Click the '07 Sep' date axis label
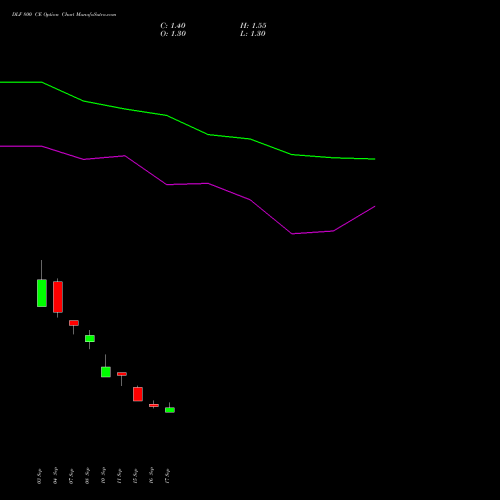This screenshot has height=500, width=500. click(71, 476)
